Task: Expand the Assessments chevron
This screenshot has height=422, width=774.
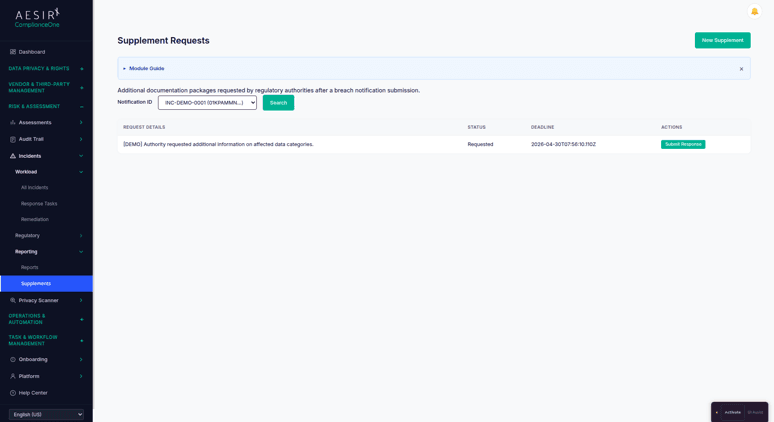Action: [x=81, y=122]
